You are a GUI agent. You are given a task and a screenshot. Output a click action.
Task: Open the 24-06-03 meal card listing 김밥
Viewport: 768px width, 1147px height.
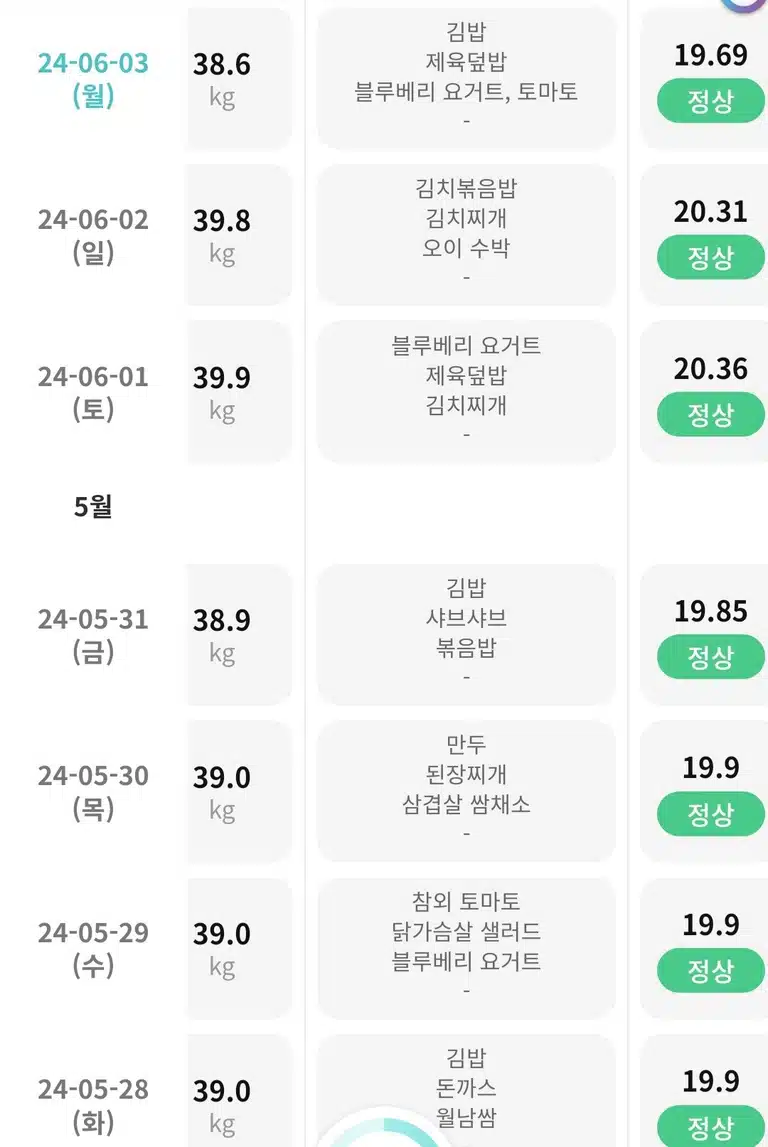tap(466, 79)
